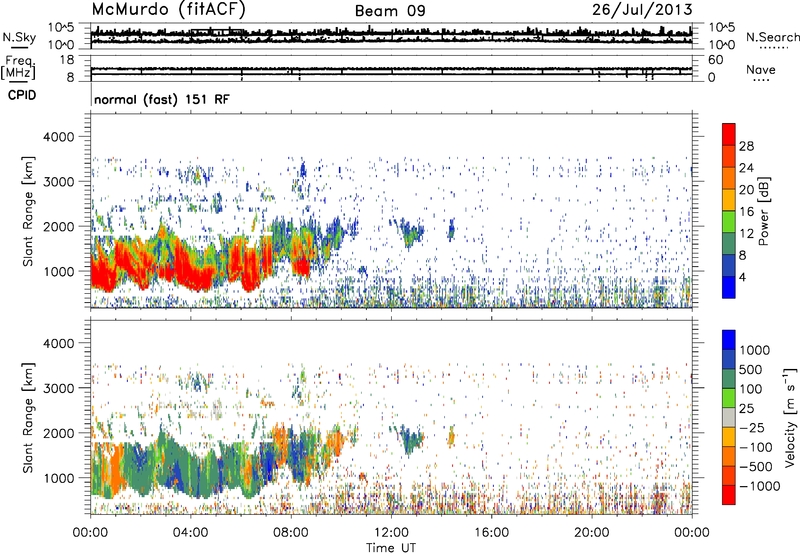Click the Slant Range title of power panel

pyautogui.click(x=28, y=211)
